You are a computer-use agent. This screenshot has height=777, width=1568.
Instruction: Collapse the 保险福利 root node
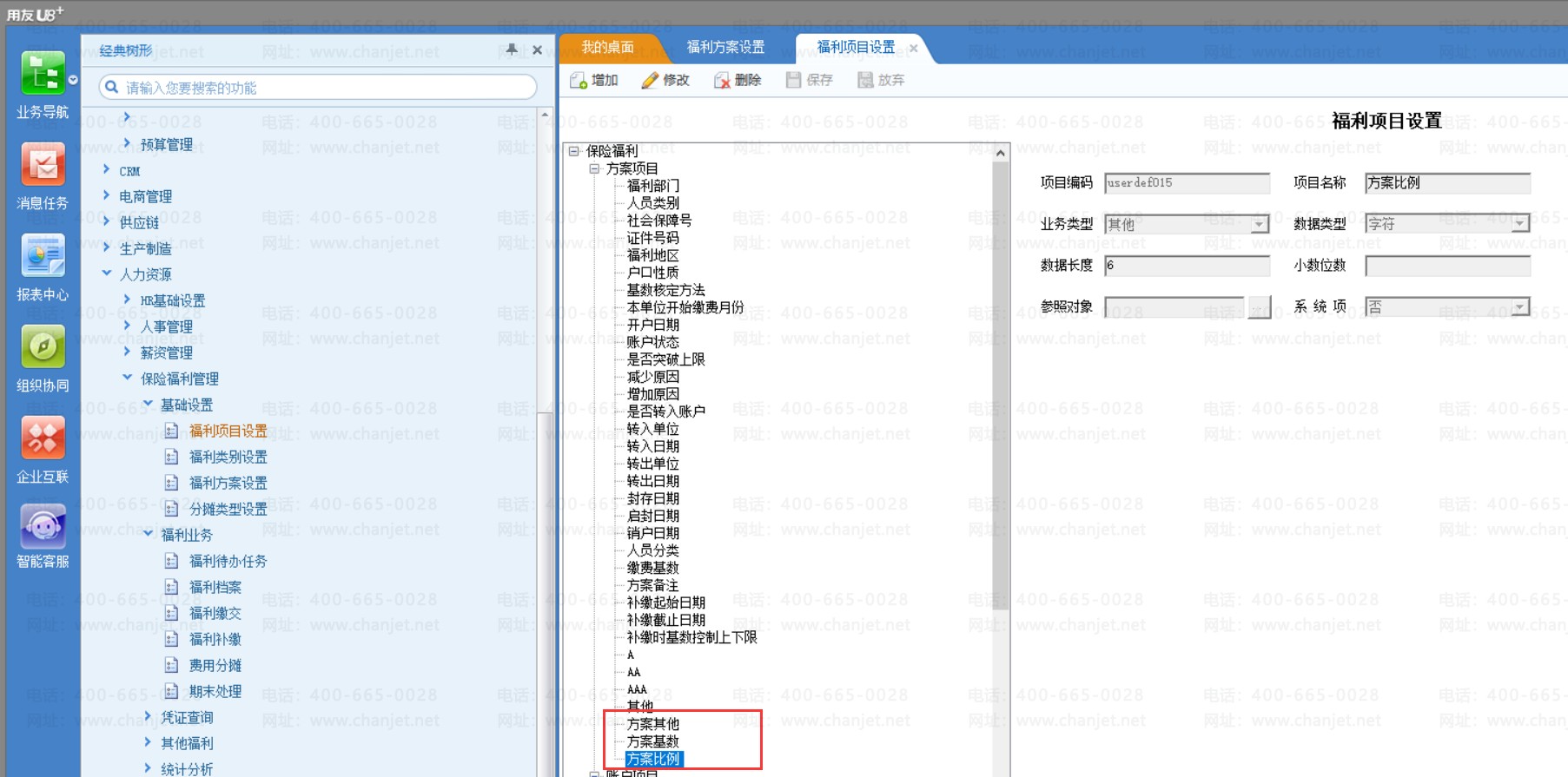click(x=574, y=151)
